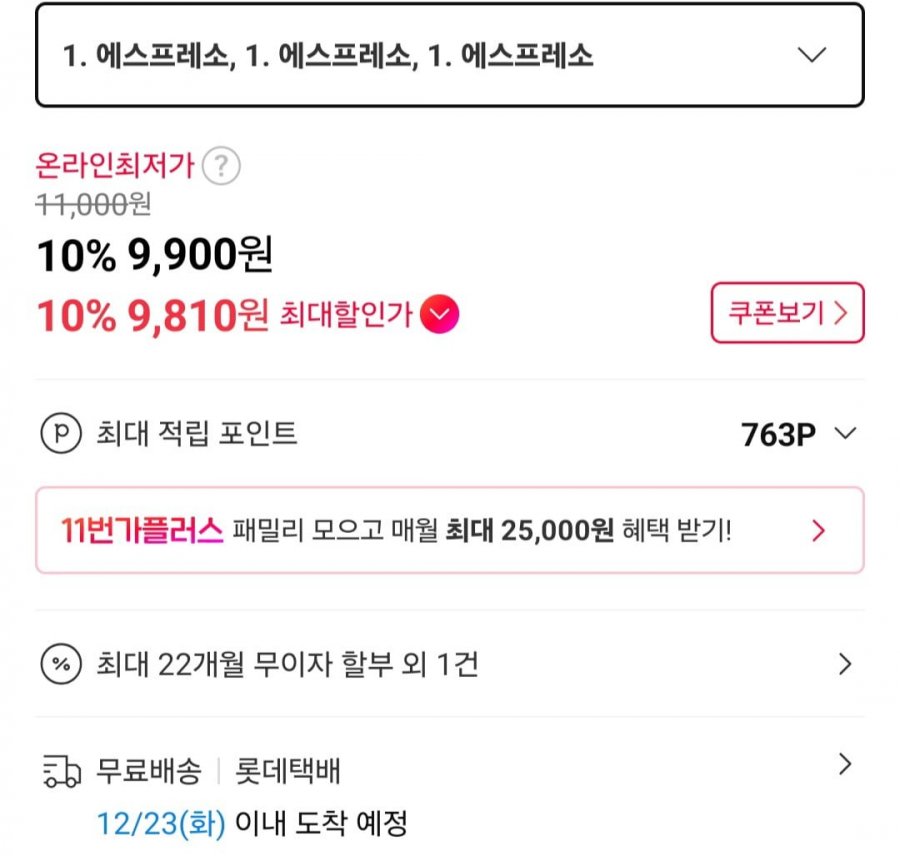Open the 쿠폰보기 coupon button
Viewport: 900px width, 856px height.
pyautogui.click(x=787, y=313)
